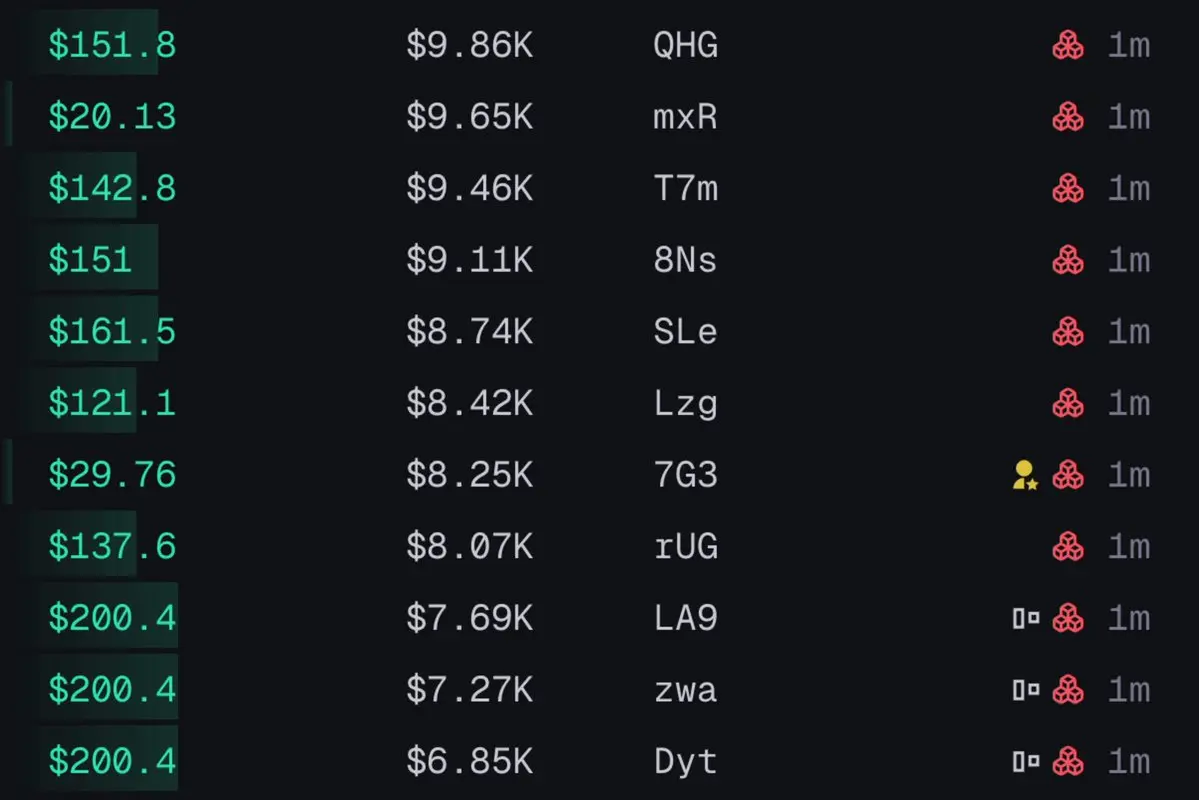This screenshot has height=800, width=1199.
Task: Click the red cubes icon in mxR row
Action: click(x=1067, y=117)
